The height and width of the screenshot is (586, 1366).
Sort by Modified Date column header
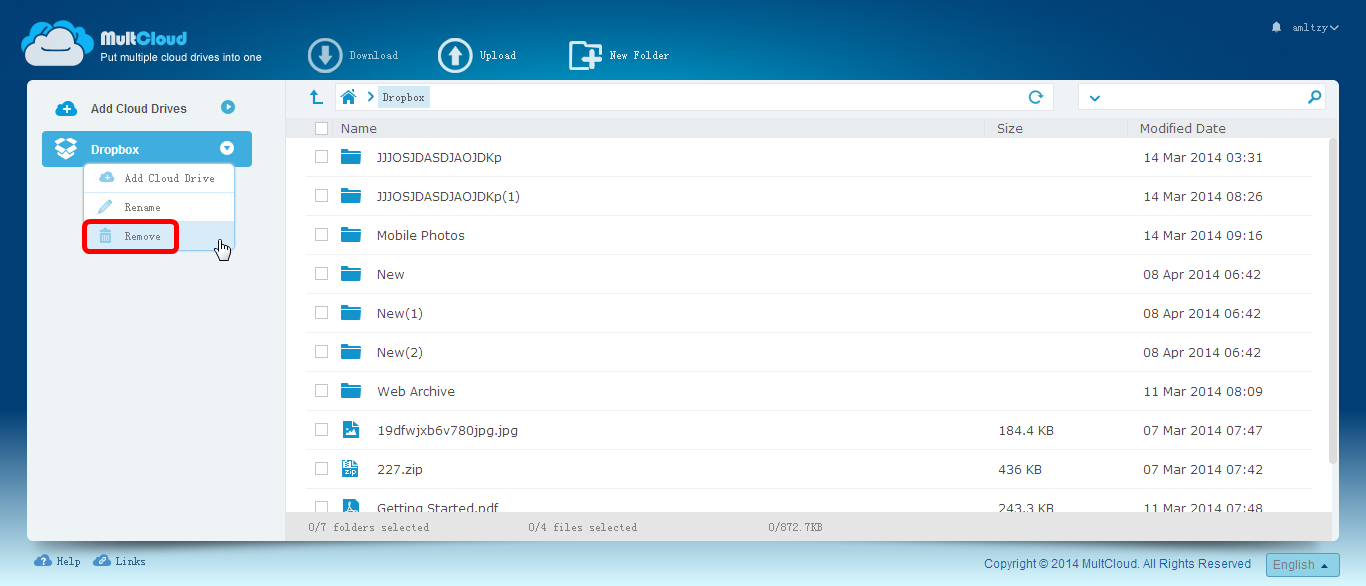pyautogui.click(x=1183, y=128)
